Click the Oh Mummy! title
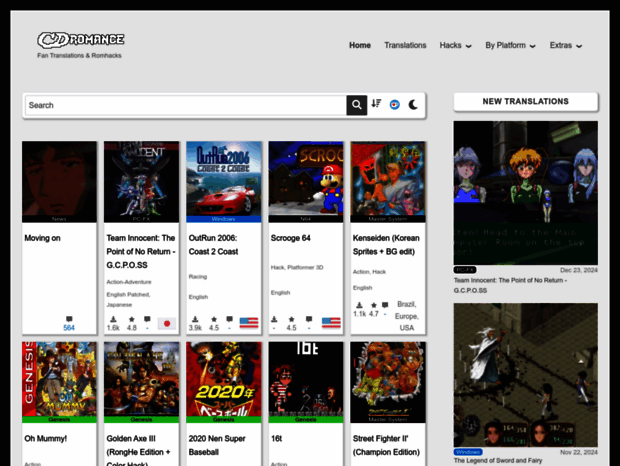Viewport: 620px width, 466px height. point(45,439)
